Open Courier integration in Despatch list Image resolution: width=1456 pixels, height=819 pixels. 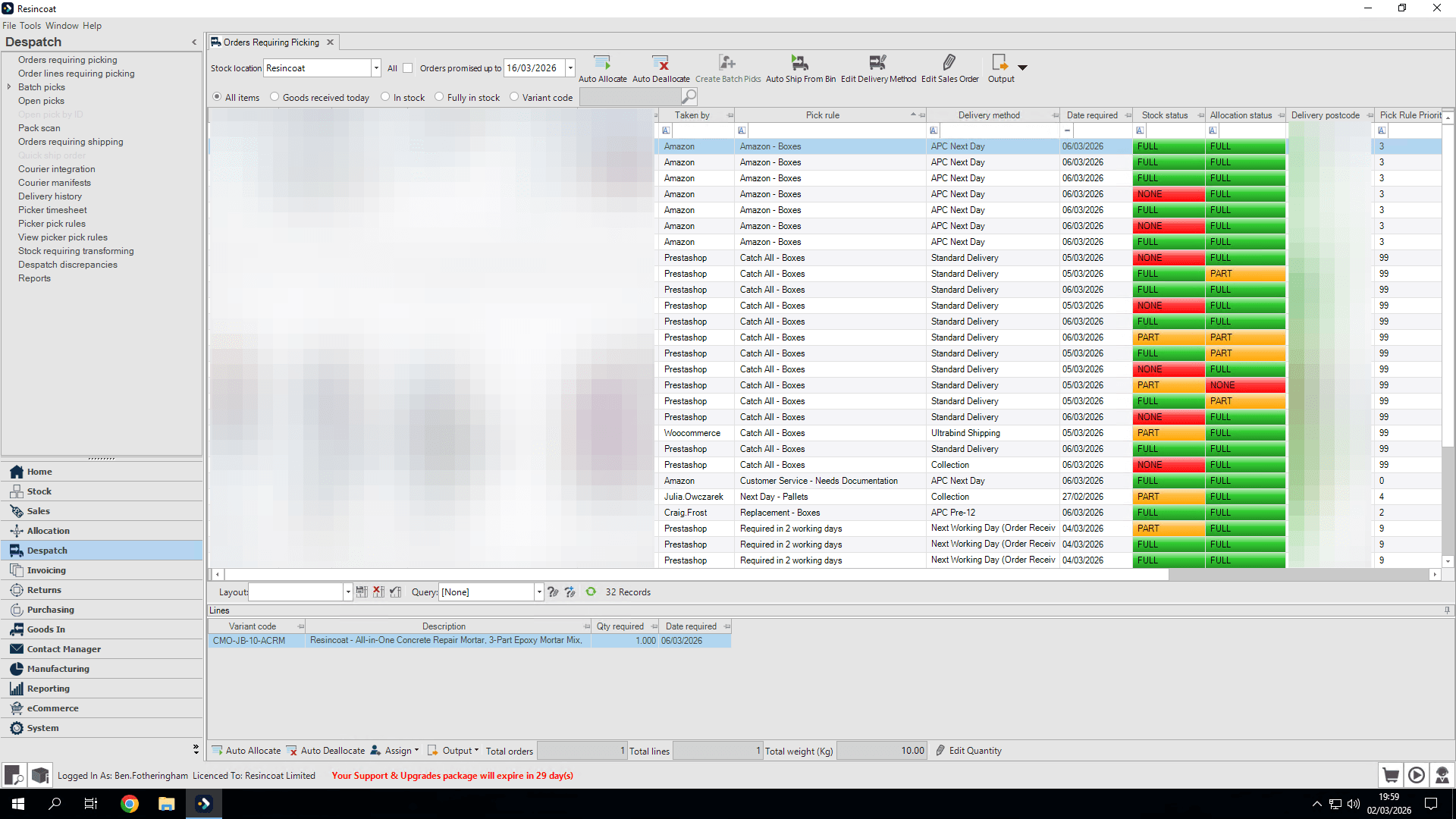[x=57, y=169]
